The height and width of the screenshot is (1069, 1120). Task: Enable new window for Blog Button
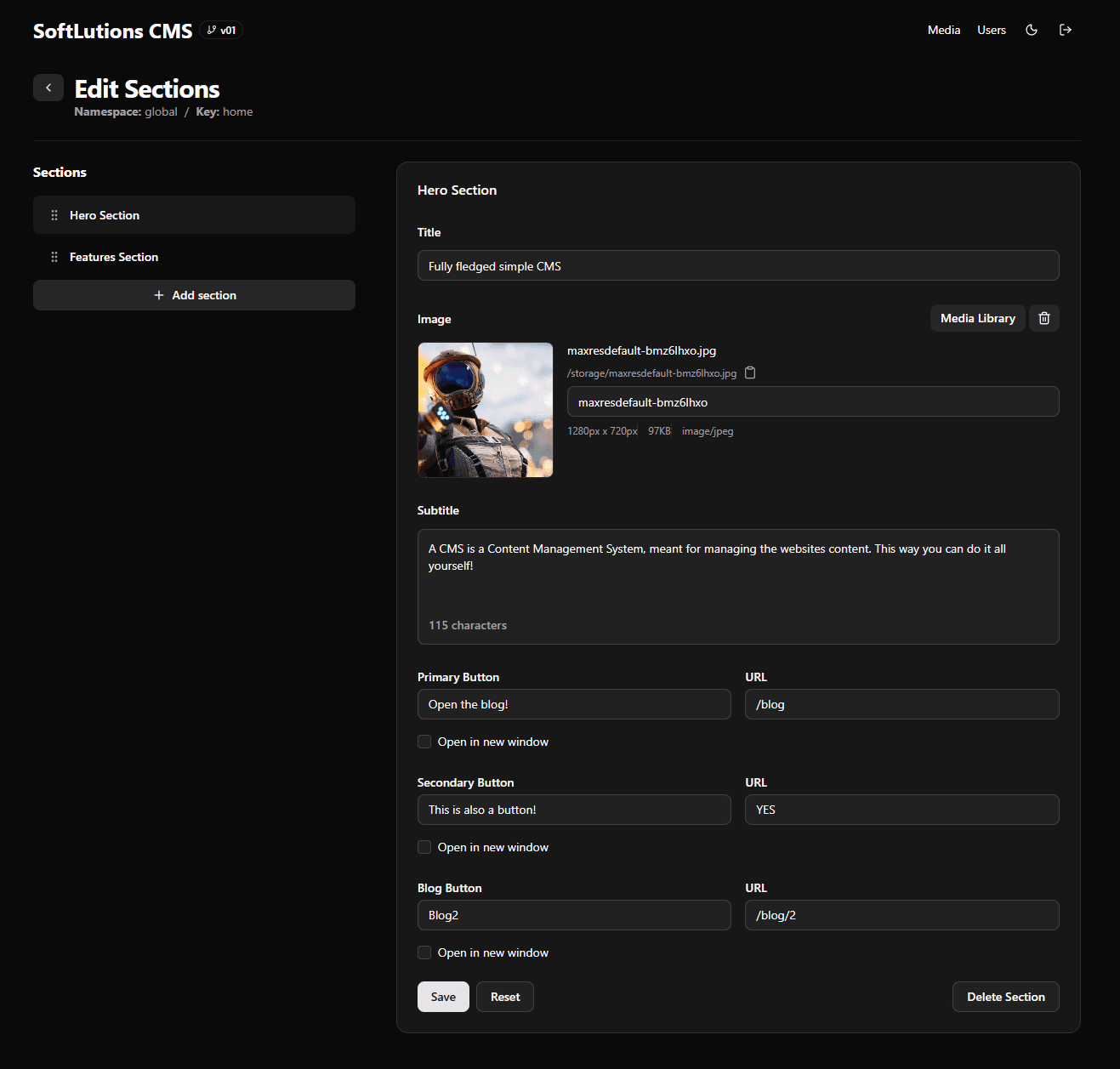(424, 952)
